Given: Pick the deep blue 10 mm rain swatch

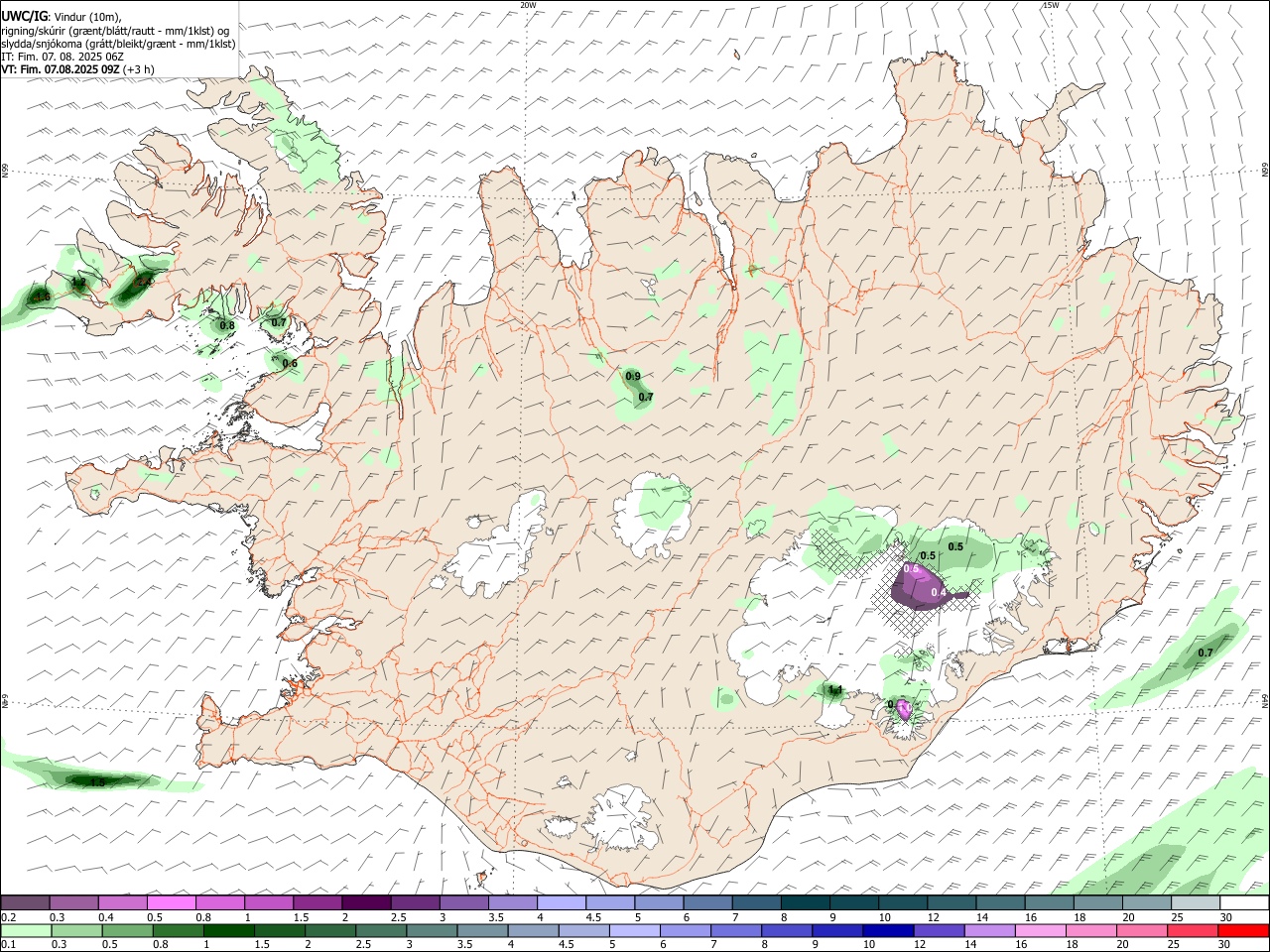Looking at the screenshot, I should (x=887, y=930).
